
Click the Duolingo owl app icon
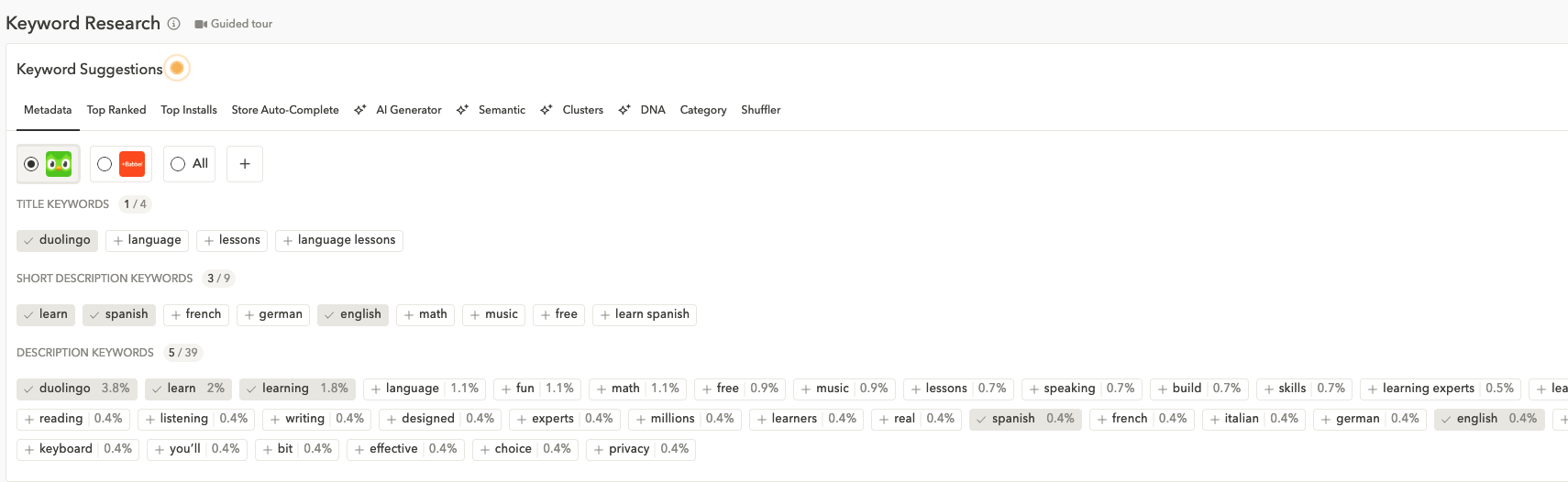[59, 164]
